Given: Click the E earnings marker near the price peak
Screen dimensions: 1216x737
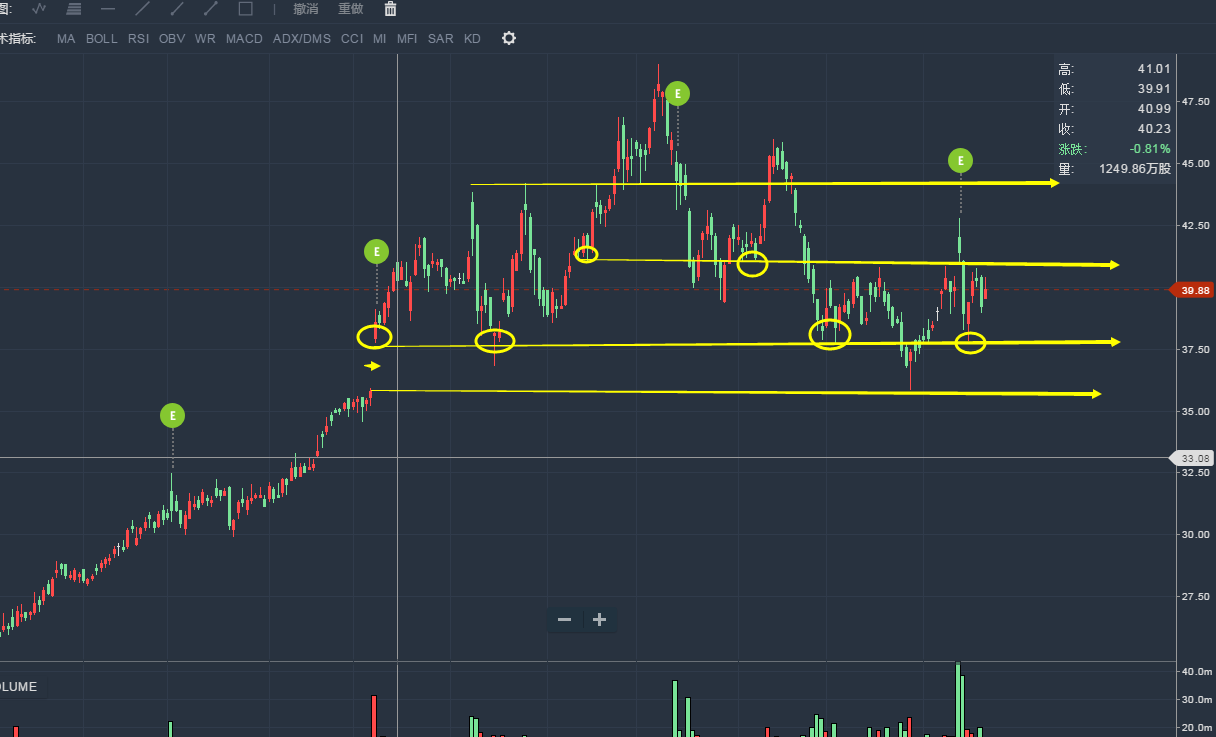Looking at the screenshot, I should pos(678,94).
